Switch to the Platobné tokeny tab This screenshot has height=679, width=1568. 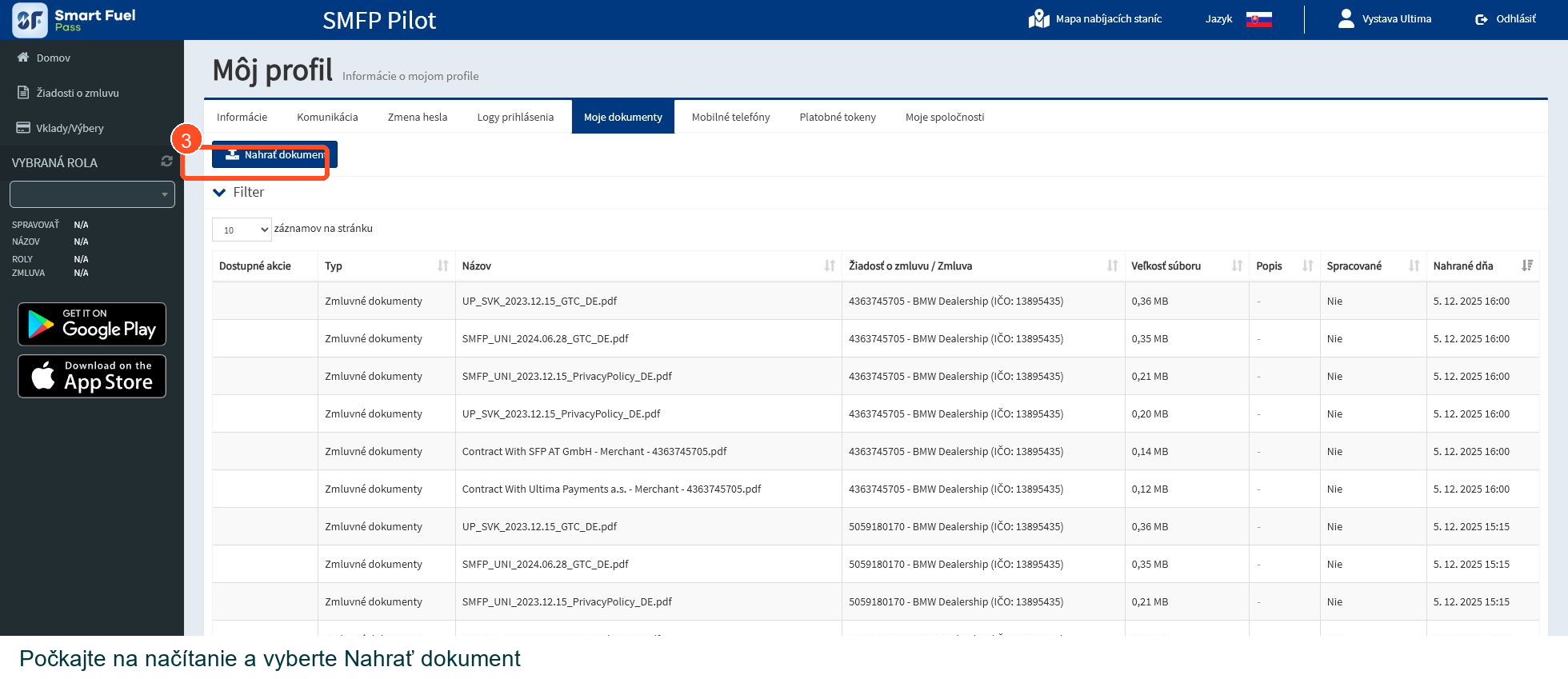click(x=838, y=117)
